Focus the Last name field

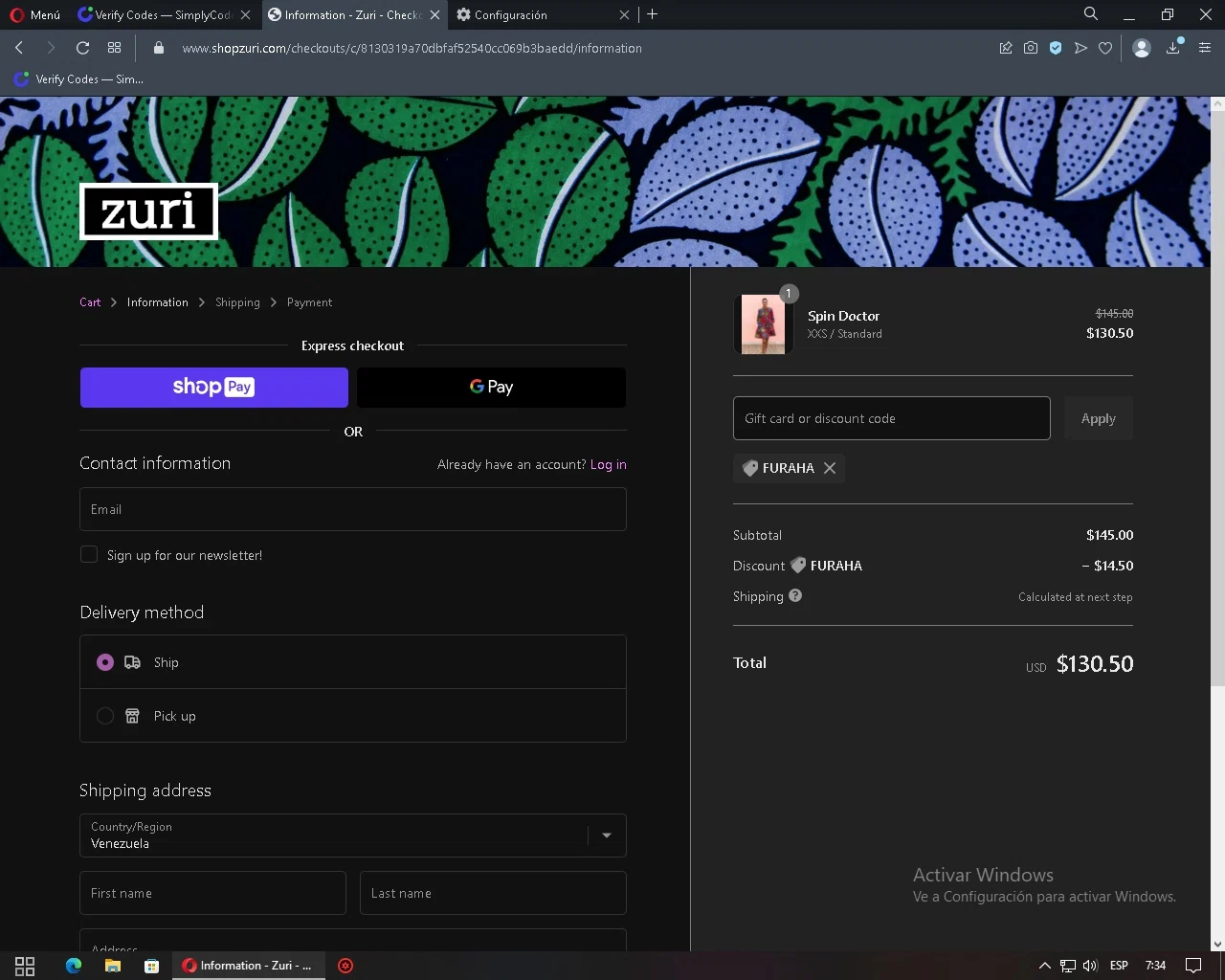point(493,893)
